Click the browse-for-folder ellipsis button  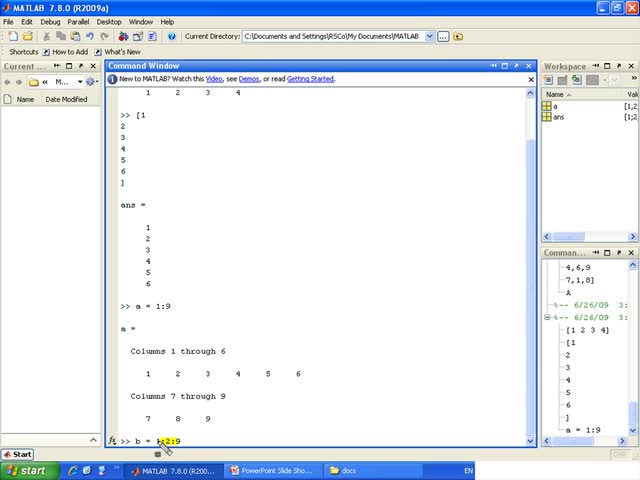click(x=443, y=36)
